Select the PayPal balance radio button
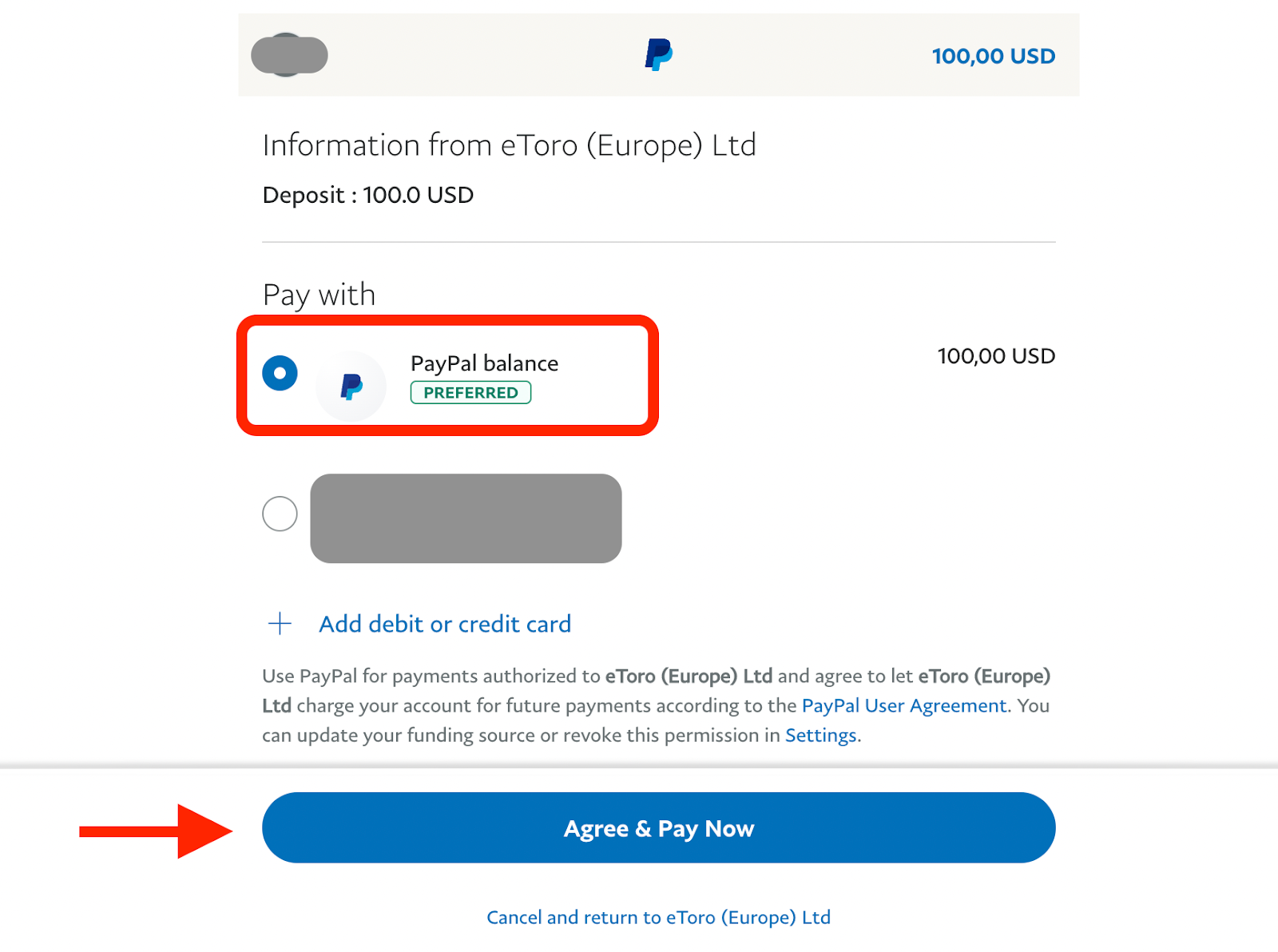1278x952 pixels. tap(280, 373)
